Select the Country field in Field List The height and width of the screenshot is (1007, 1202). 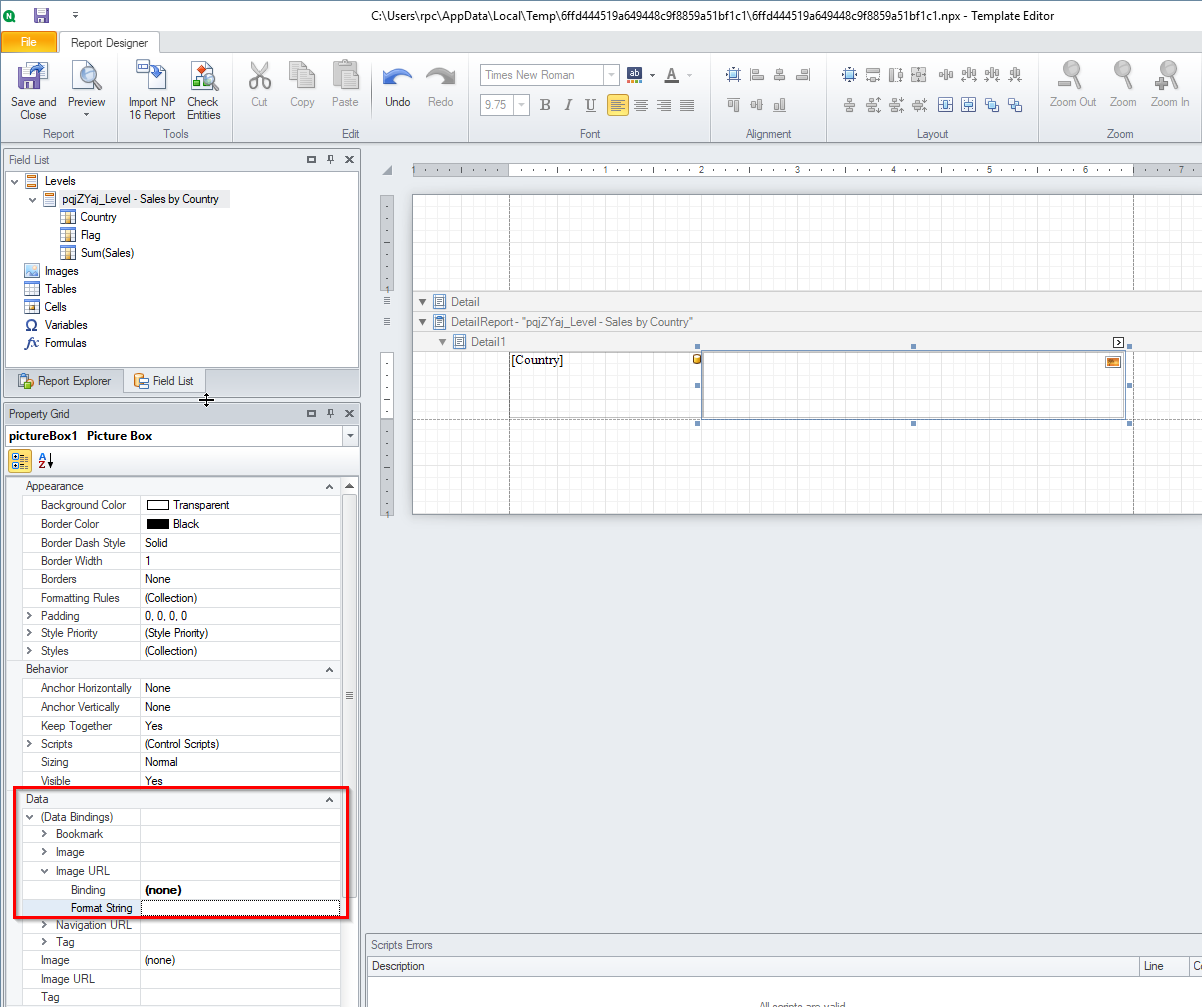98,217
